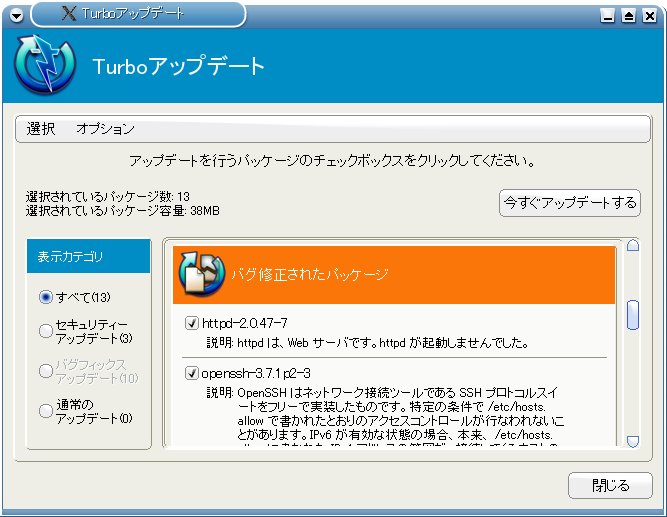Screen dimensions: 667x517
Task: Click the httpd-2.0.47-7 package name
Action: (x=244, y=323)
